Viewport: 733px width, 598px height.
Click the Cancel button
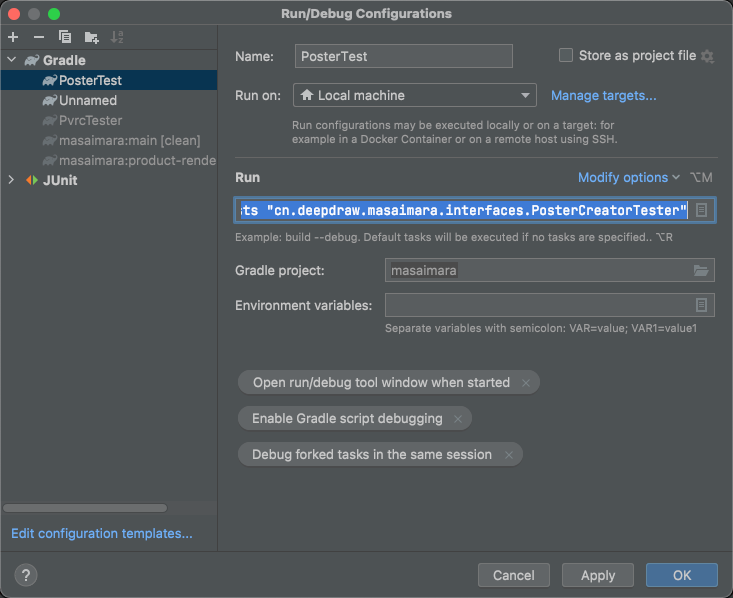pos(514,575)
